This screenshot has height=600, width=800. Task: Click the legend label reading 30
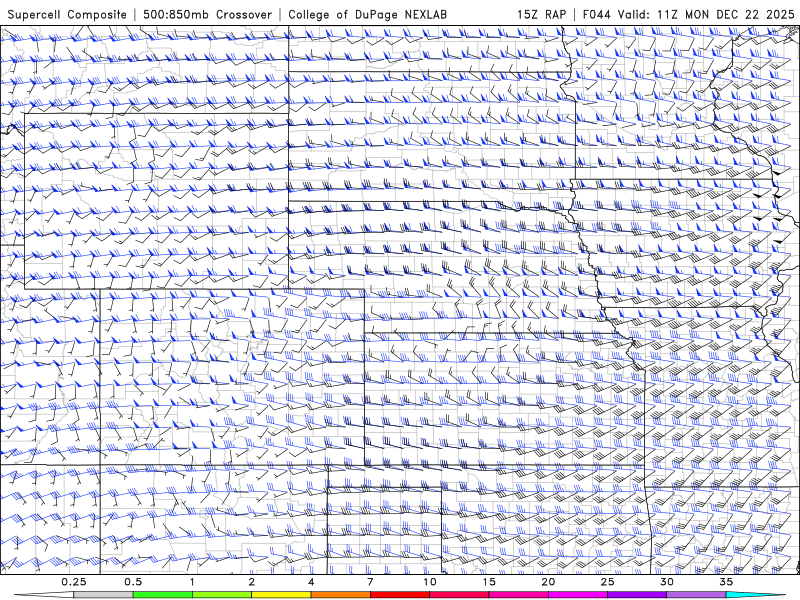tap(666, 582)
